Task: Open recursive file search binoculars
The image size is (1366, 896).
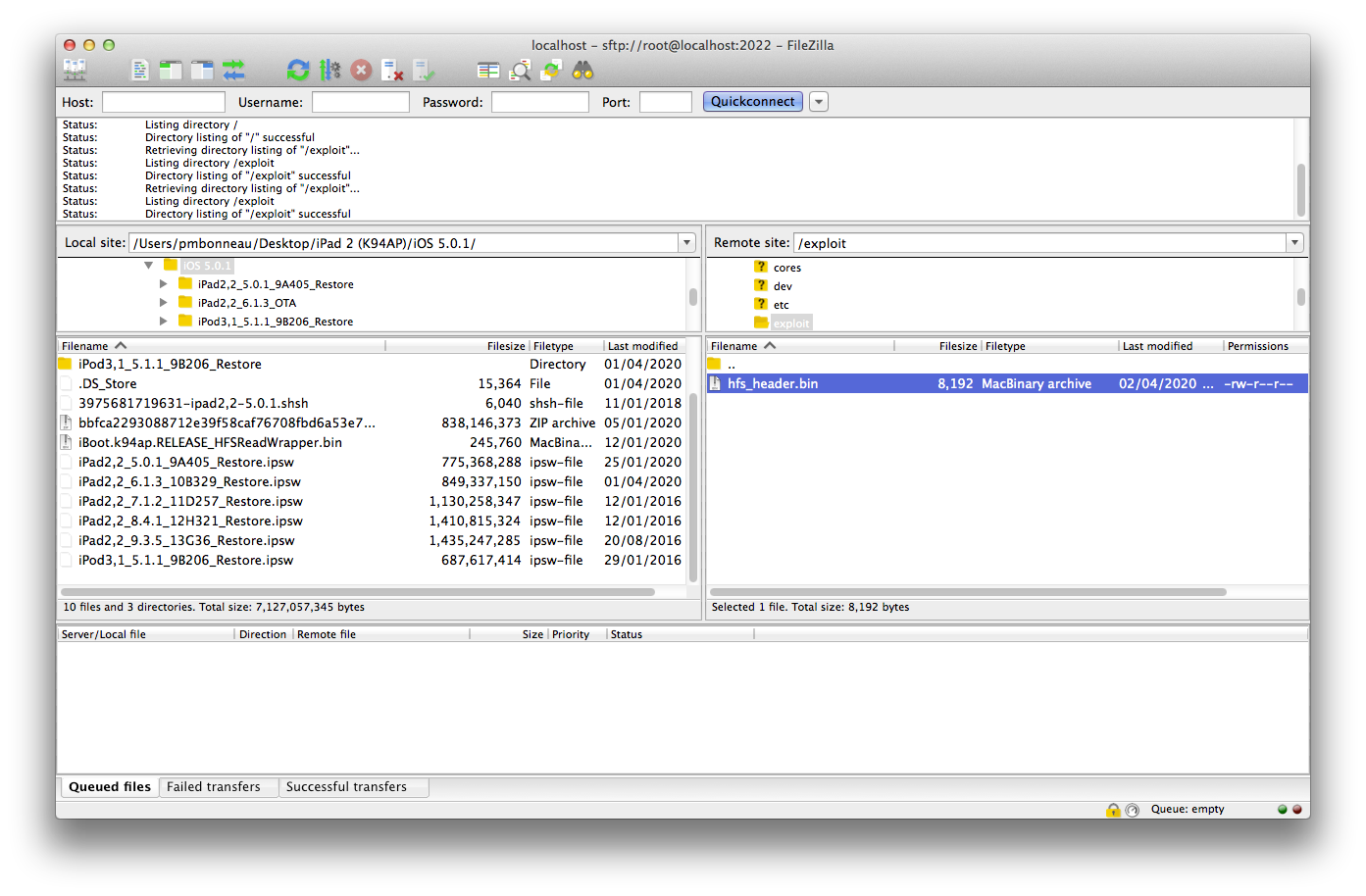Action: (x=583, y=70)
